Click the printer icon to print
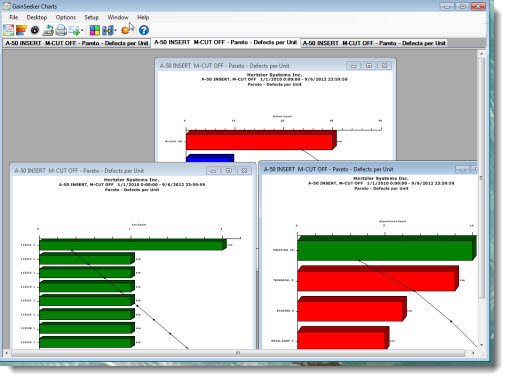Screen dimensions: 509x381 pyautogui.click(x=61, y=30)
